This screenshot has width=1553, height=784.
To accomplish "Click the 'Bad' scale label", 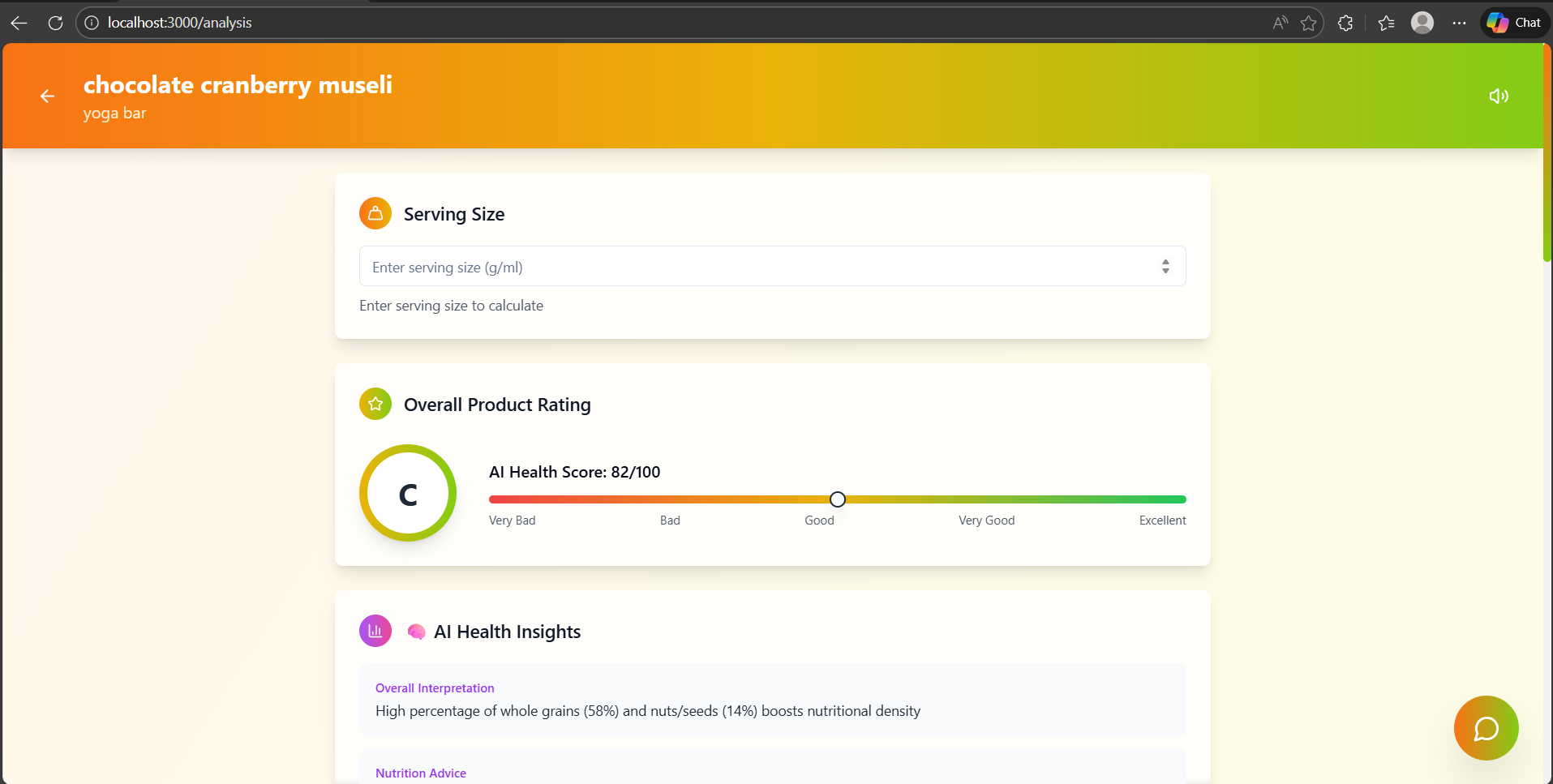I will 670,521.
